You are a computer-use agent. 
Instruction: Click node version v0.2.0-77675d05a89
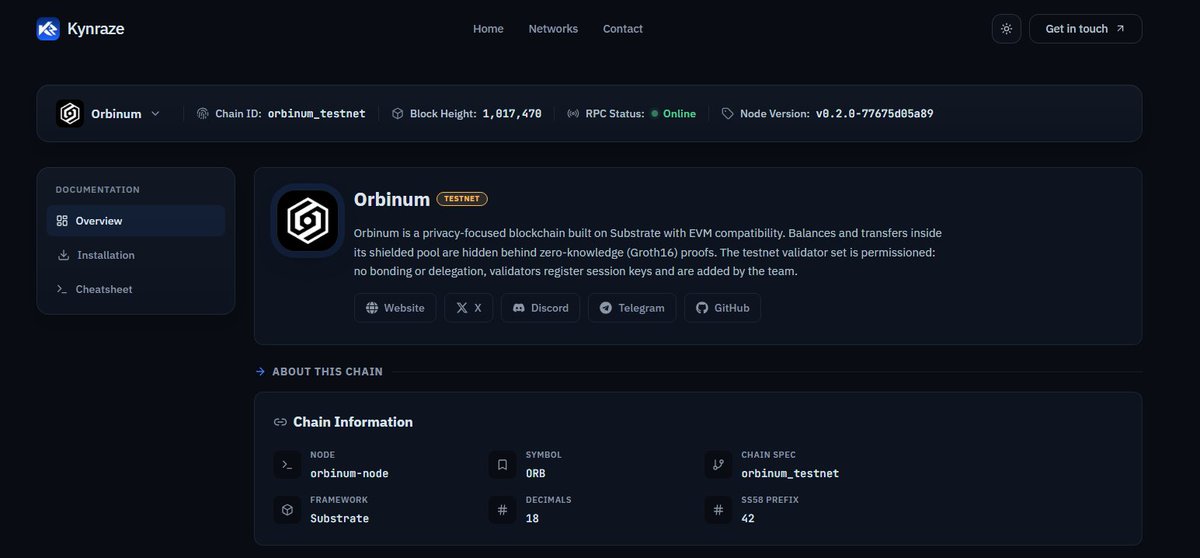(x=875, y=114)
